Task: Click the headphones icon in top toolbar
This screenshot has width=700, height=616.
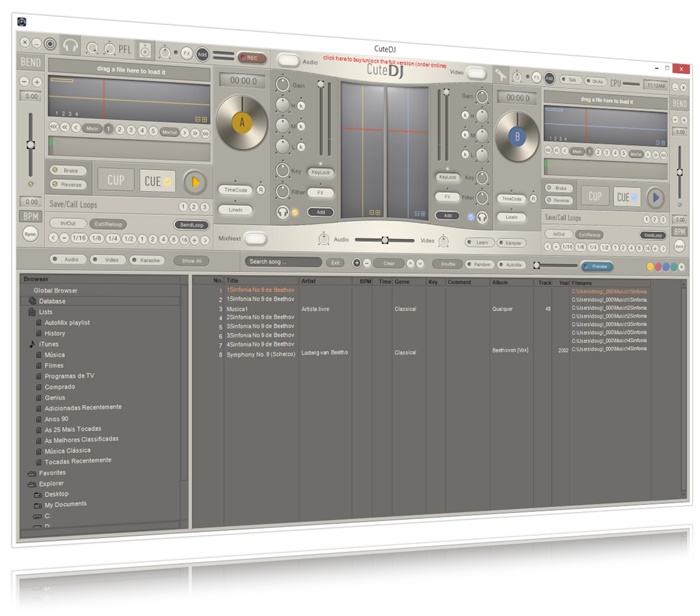Action: (x=70, y=45)
